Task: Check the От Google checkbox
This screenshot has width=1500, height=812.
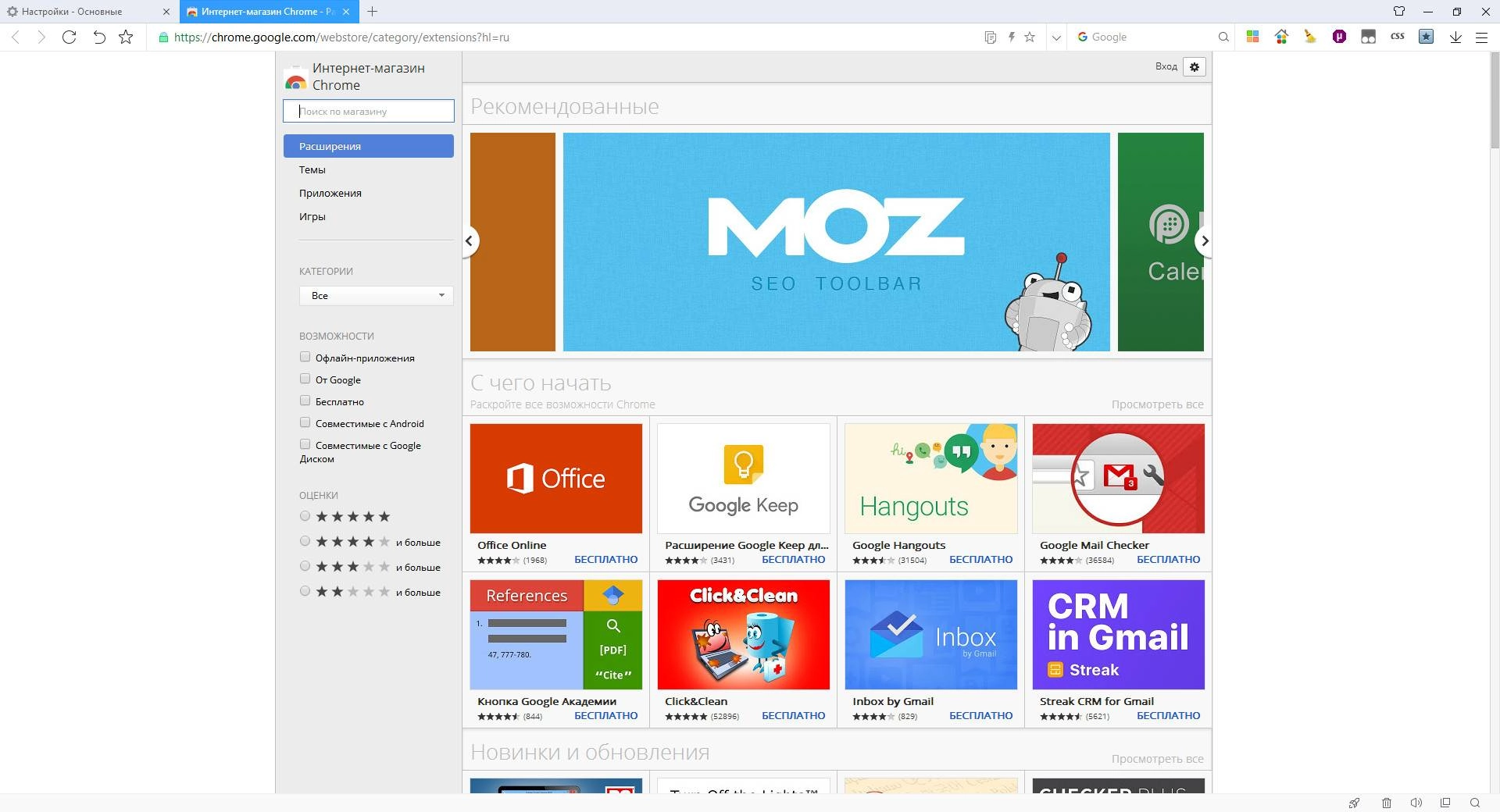Action: (x=305, y=379)
